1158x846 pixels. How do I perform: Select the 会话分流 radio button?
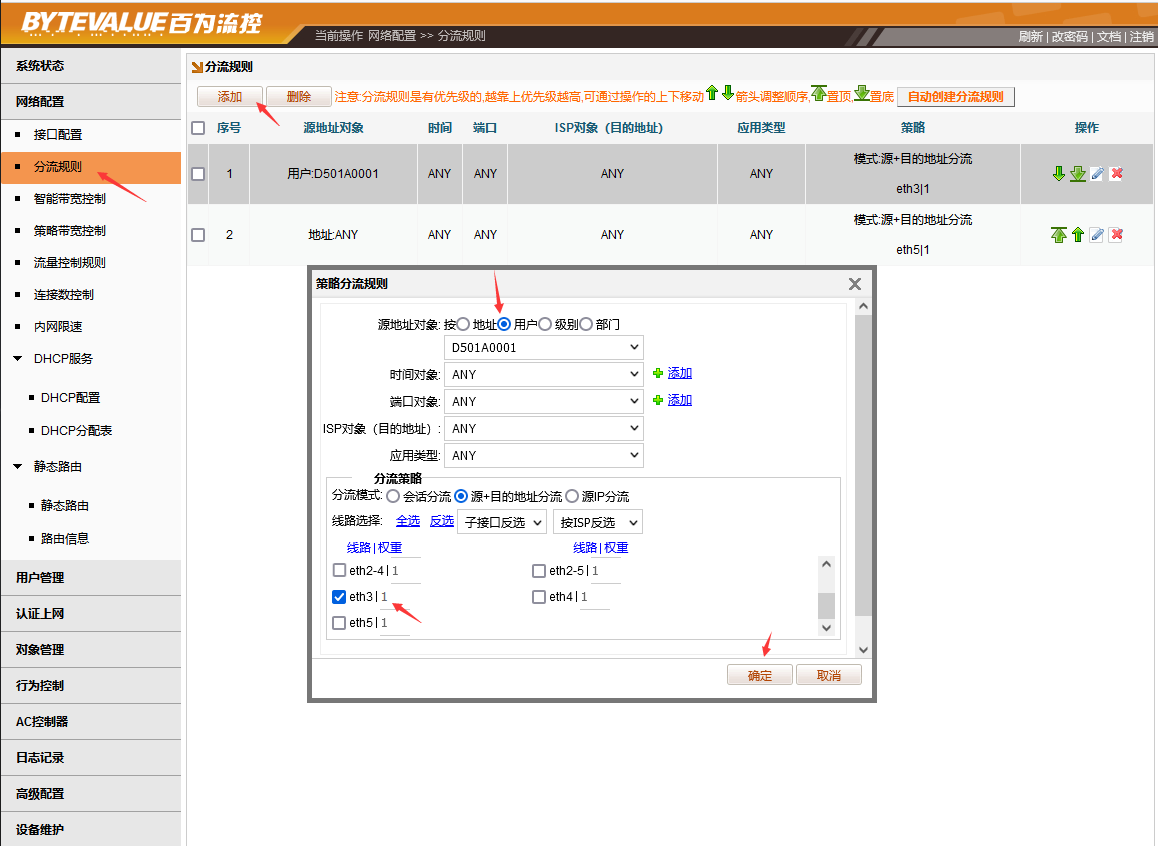393,496
